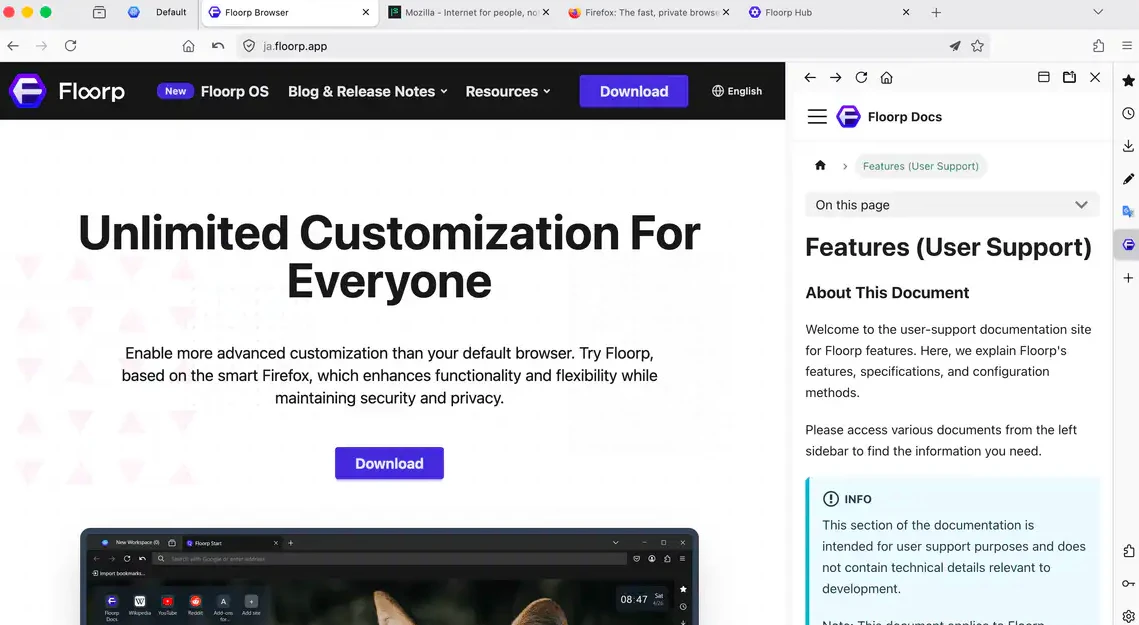Expand Blog & Release Notes menu

(368, 92)
